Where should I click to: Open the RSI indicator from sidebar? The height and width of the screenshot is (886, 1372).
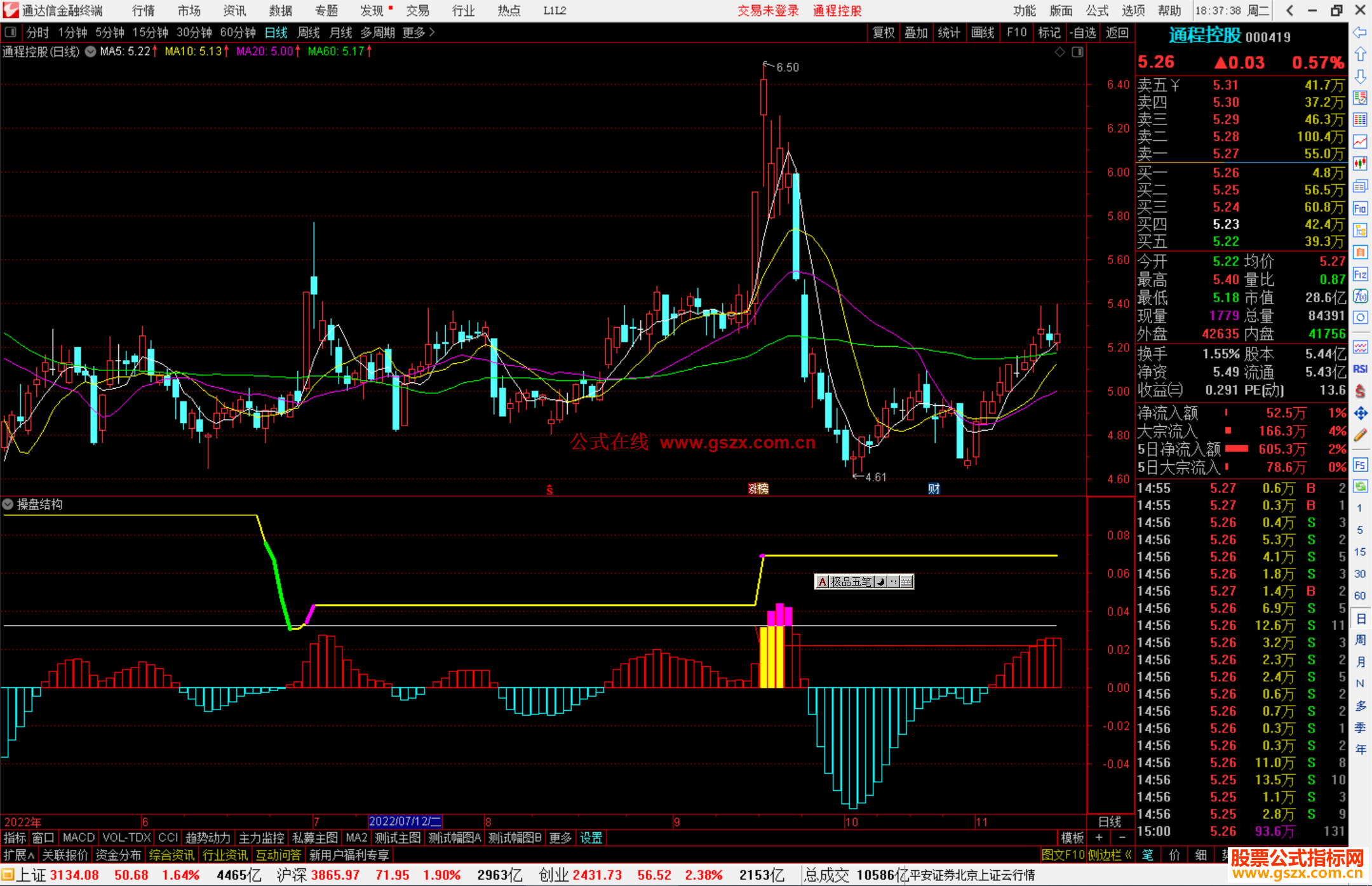pos(1360,369)
